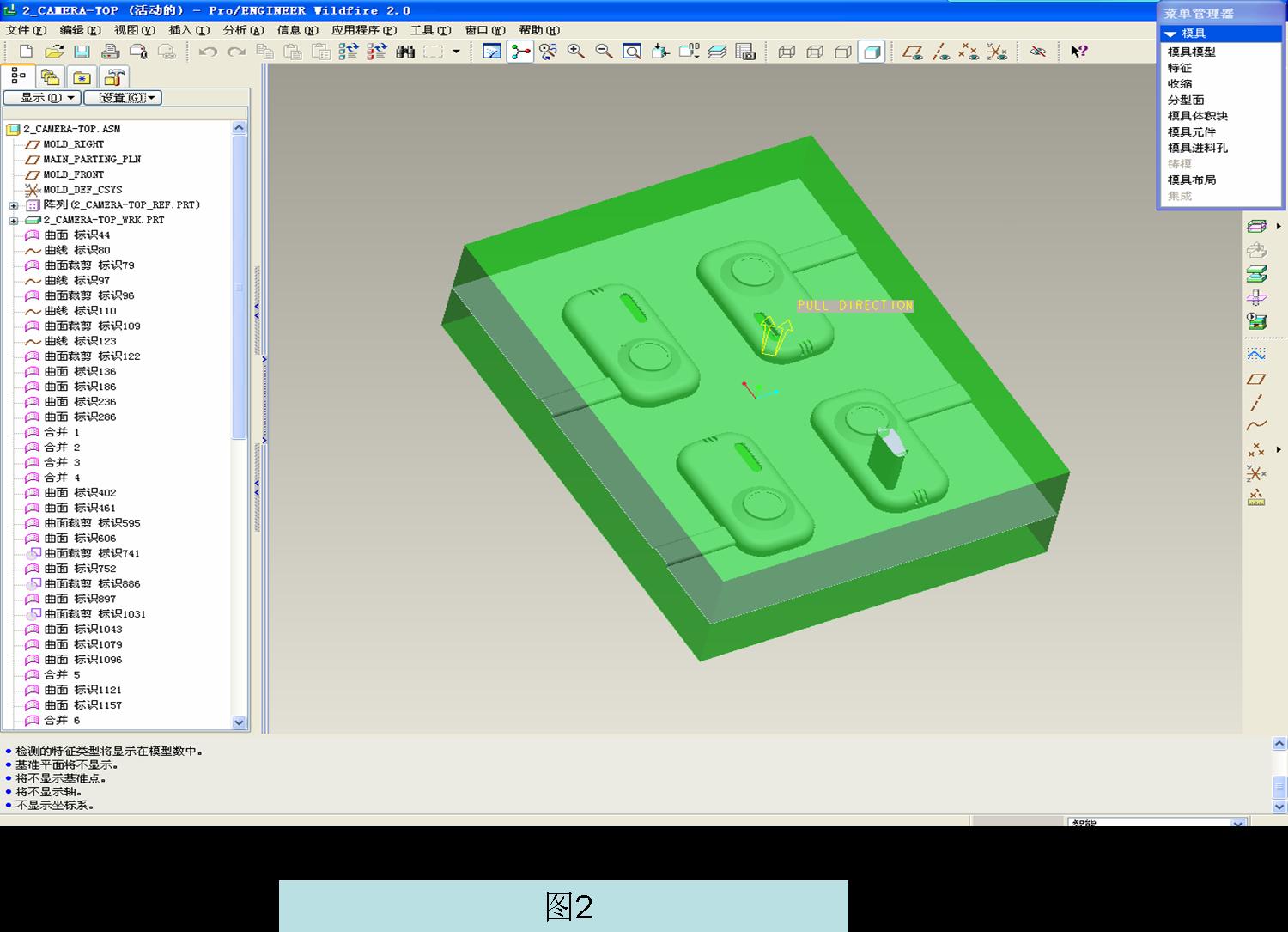This screenshot has height=932, width=1288.
Task: Switch to the model tree tab
Action: click(x=19, y=76)
